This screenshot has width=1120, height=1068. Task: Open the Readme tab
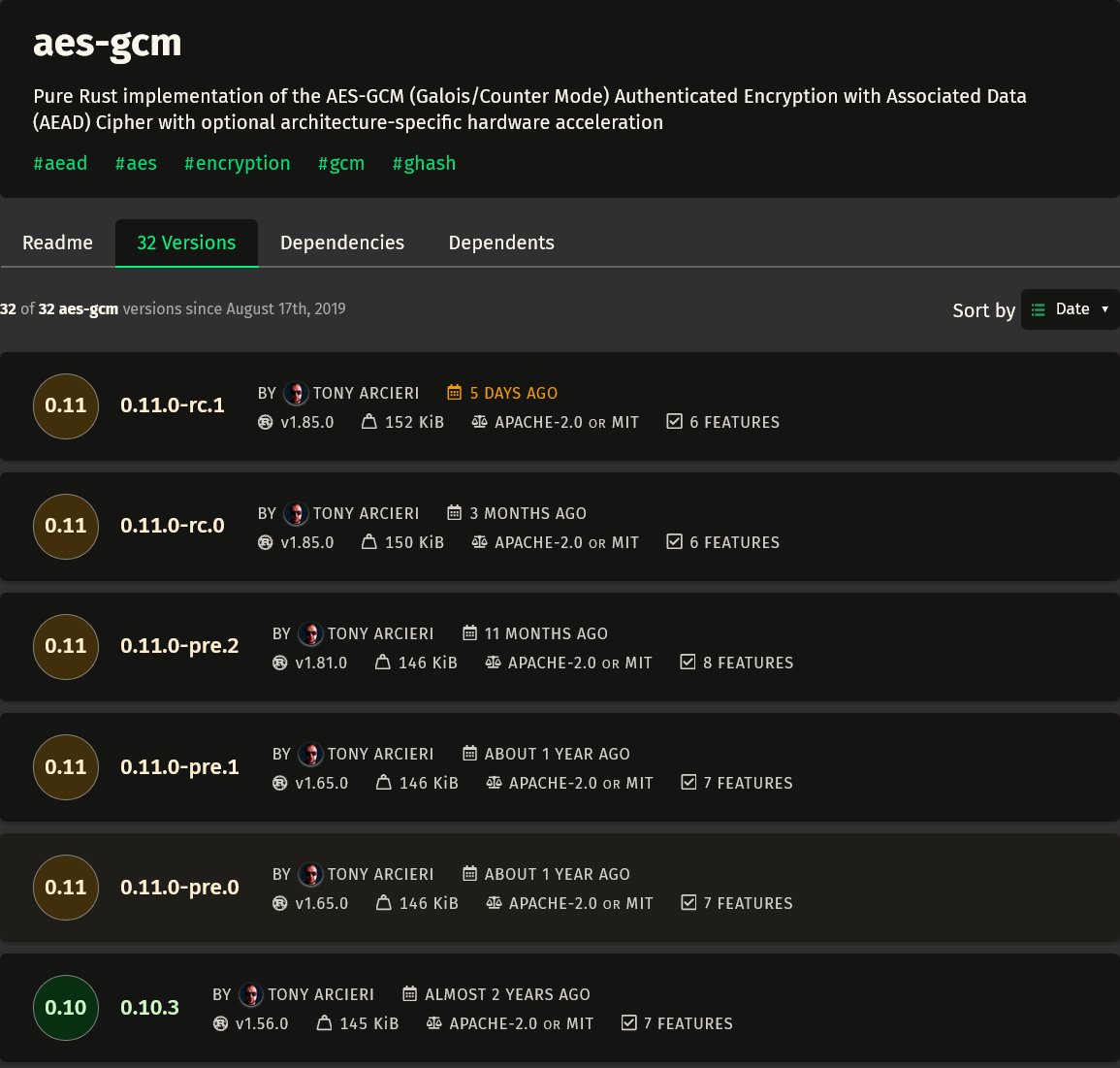tap(58, 243)
